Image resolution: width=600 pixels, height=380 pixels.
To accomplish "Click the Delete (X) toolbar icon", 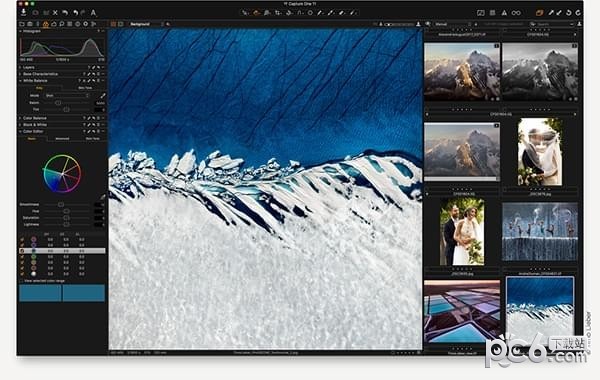I will coord(55,13).
